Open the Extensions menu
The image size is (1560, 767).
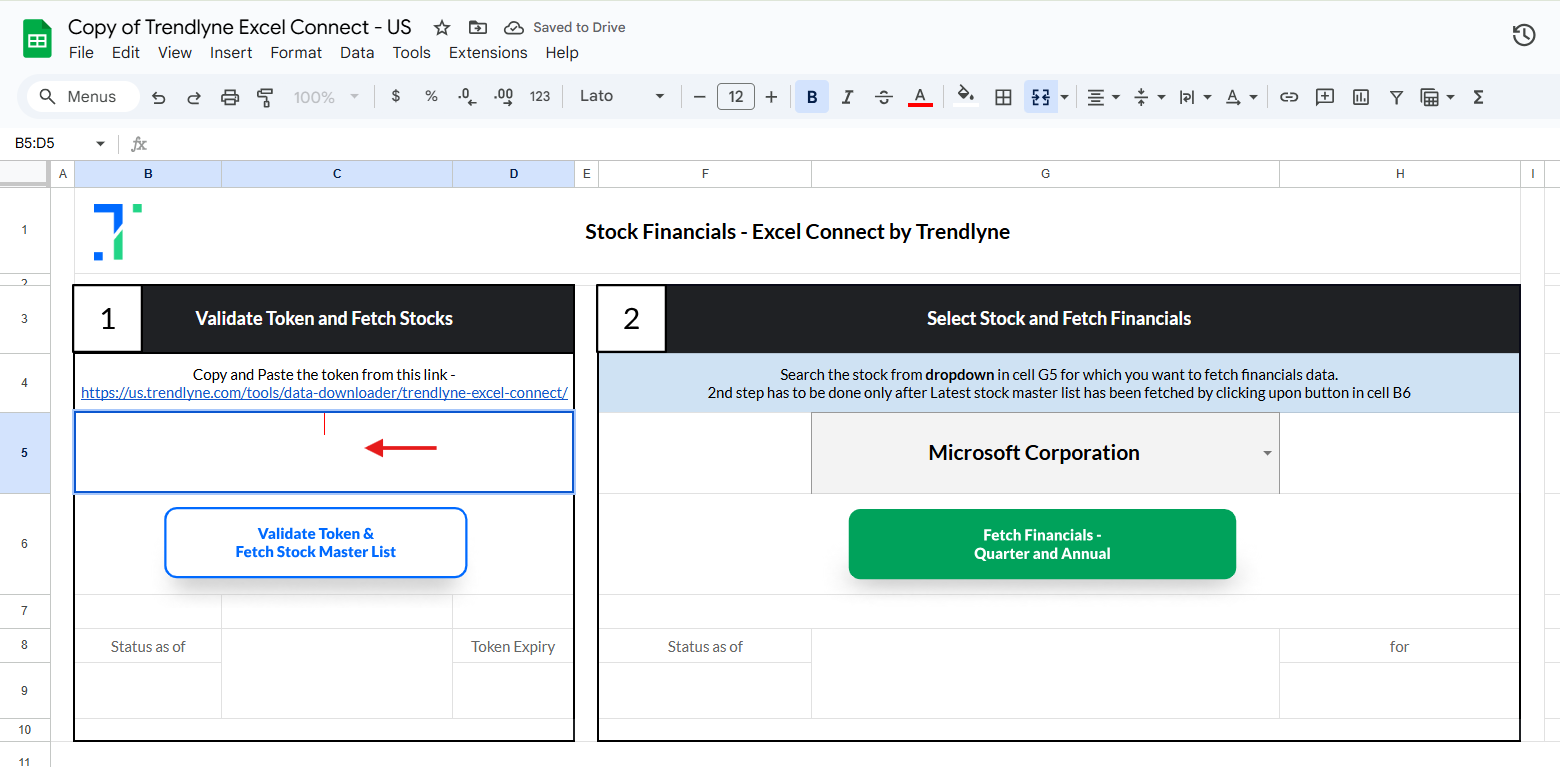pos(488,53)
